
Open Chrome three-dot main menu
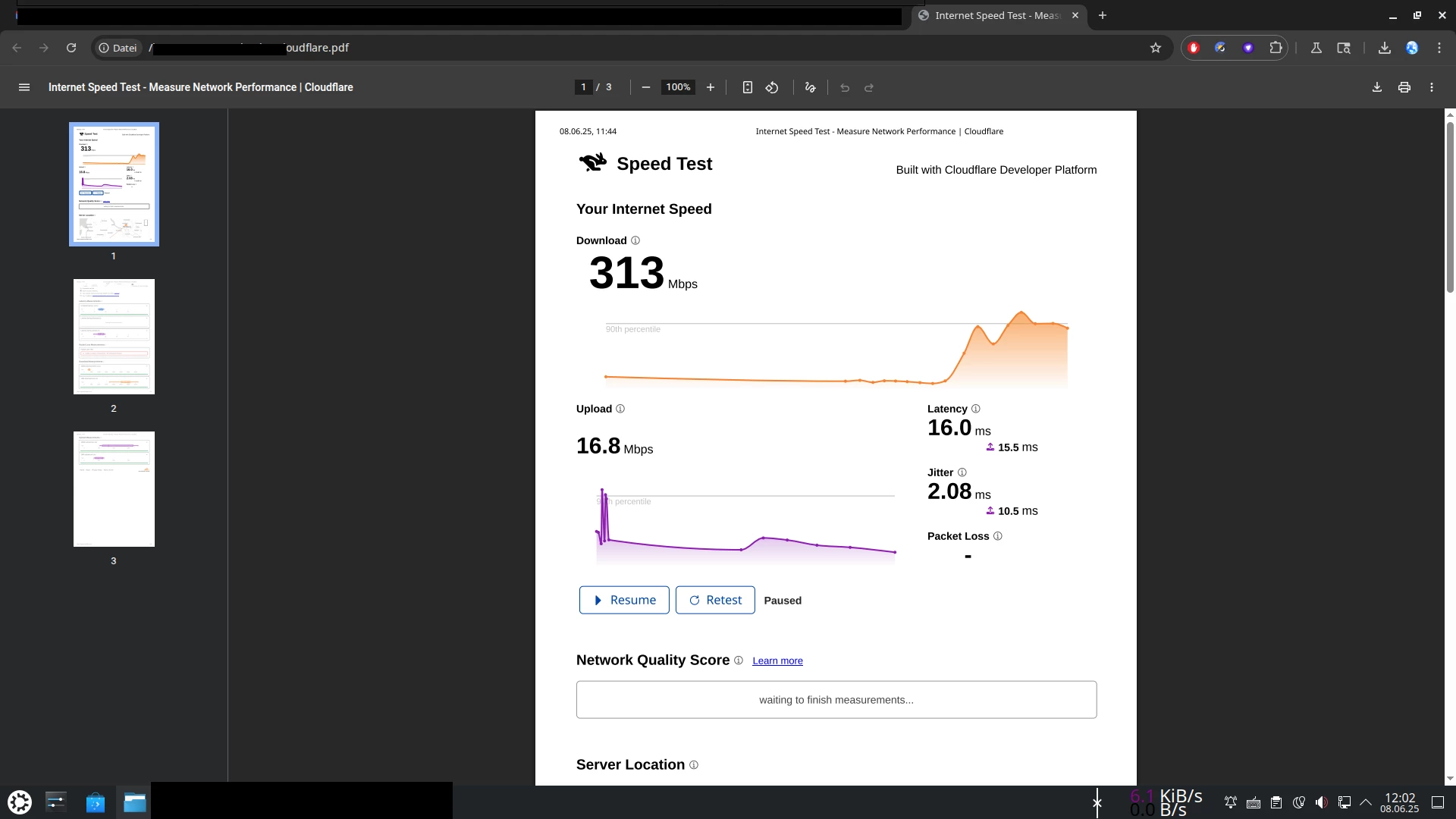coord(1439,48)
